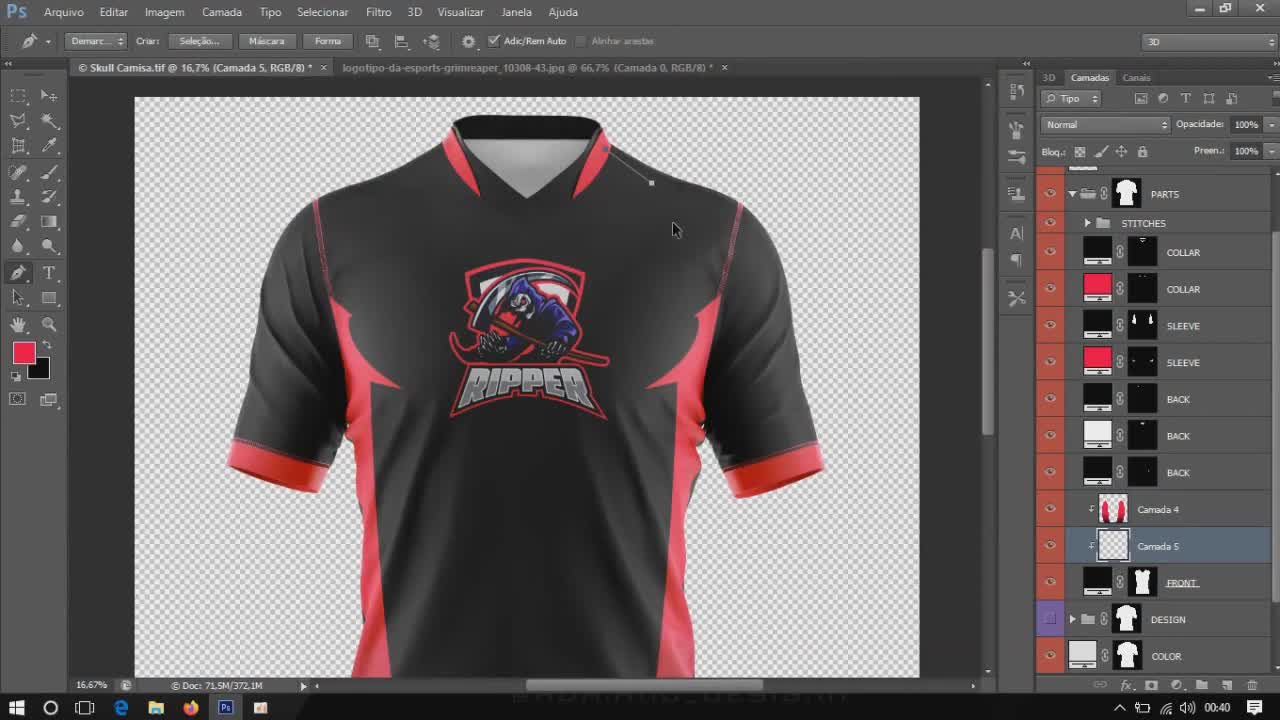Open the Tipo layer filter dropdown

coord(1071,98)
